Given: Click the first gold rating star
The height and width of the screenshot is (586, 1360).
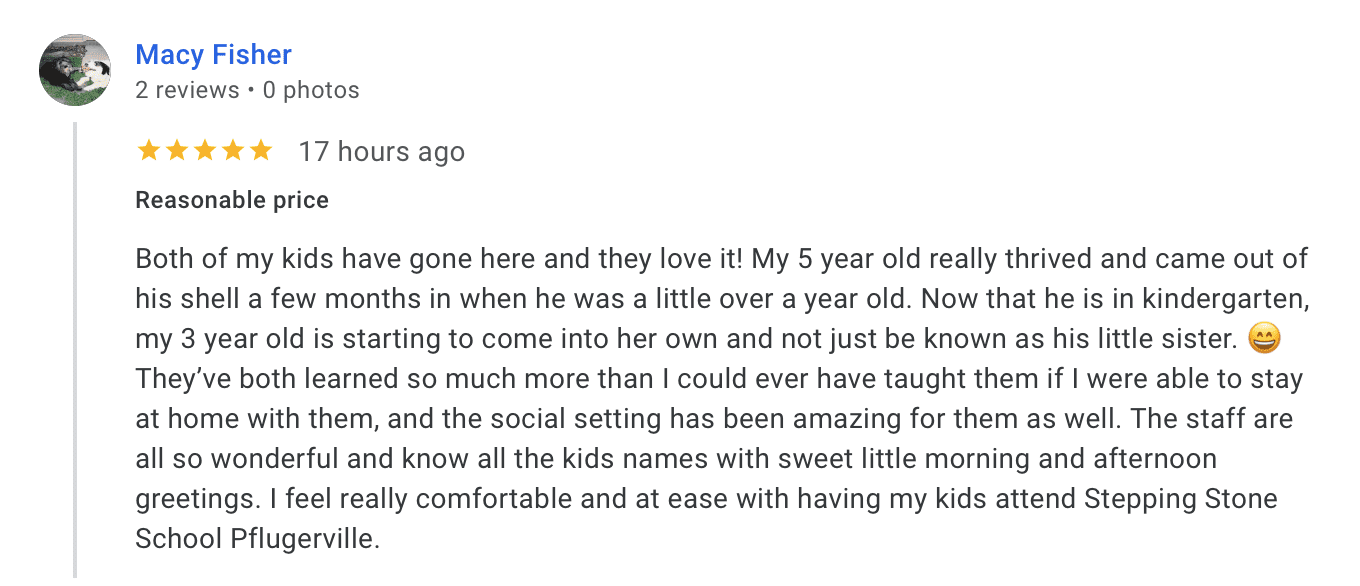Looking at the screenshot, I should tap(148, 151).
